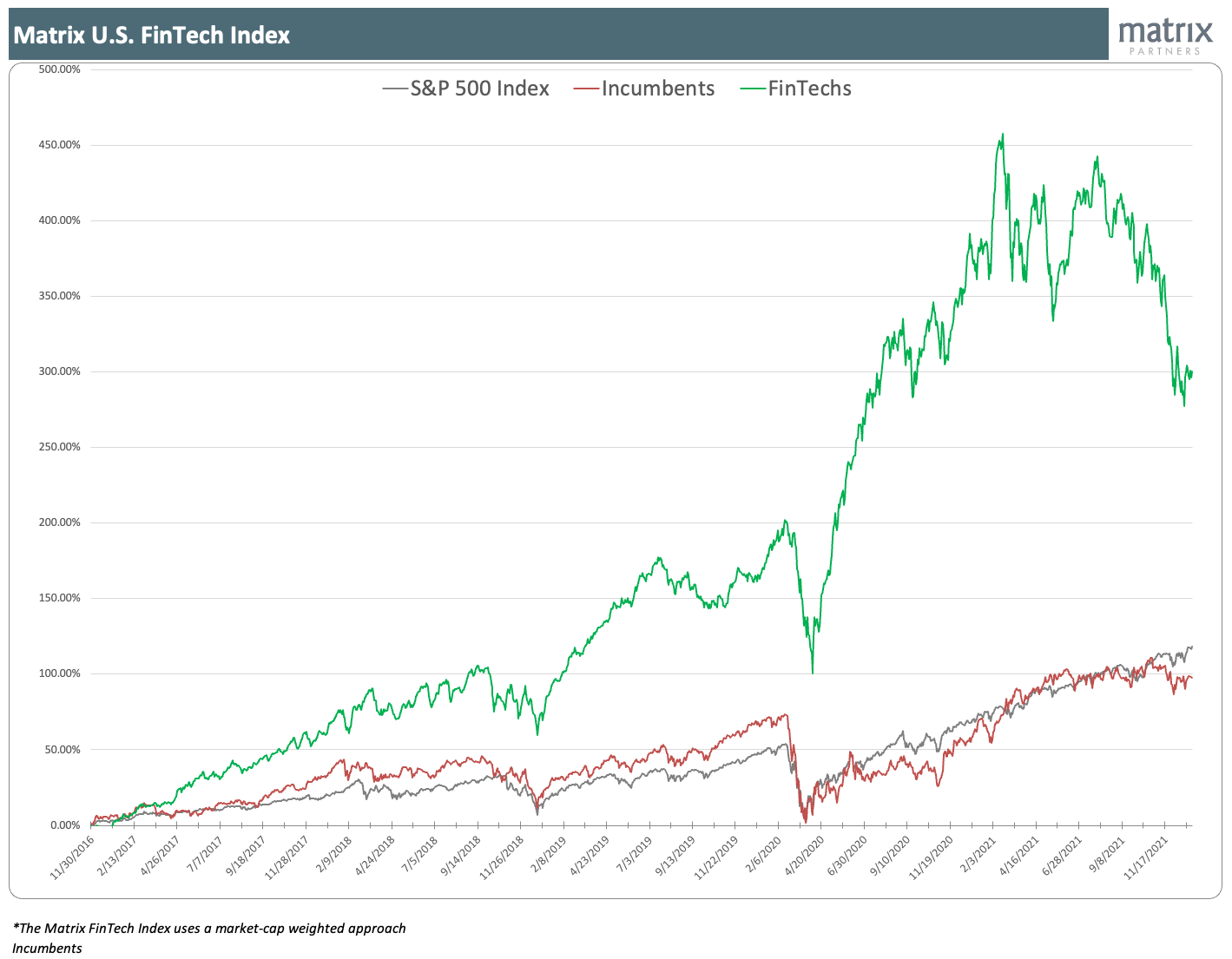Select the red Incumbents line color marker

[585, 89]
